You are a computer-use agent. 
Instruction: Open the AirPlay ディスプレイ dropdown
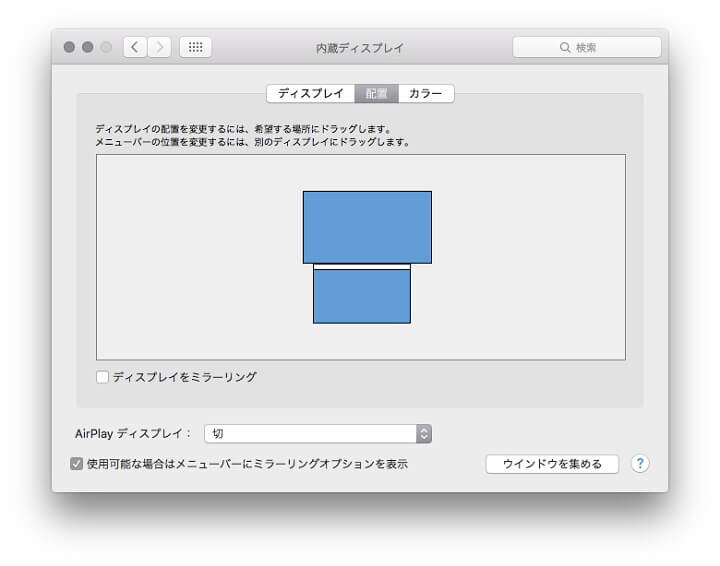tap(318, 434)
